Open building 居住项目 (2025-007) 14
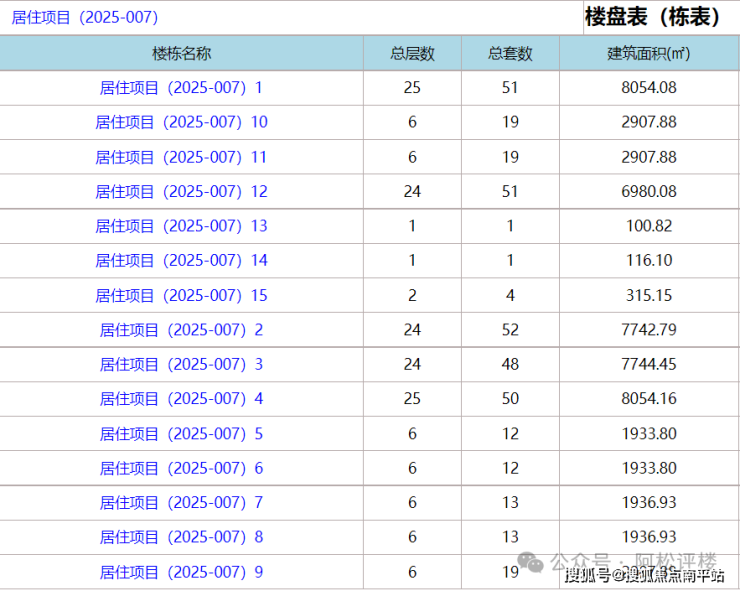 click(x=181, y=260)
